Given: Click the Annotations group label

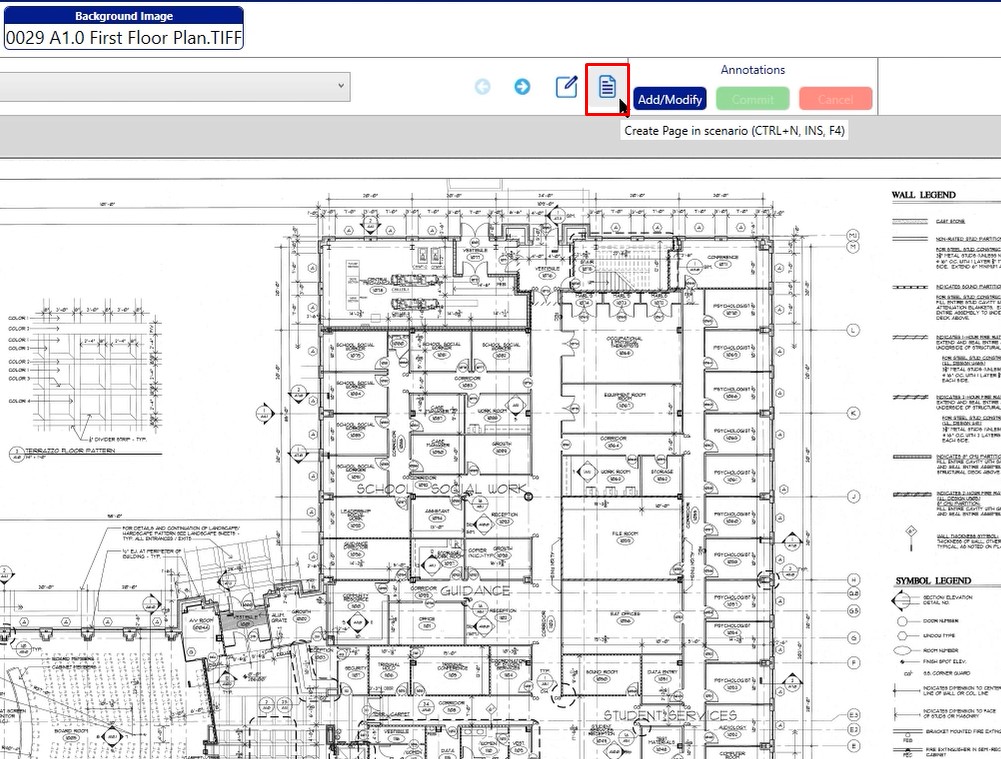Looking at the screenshot, I should 752,70.
